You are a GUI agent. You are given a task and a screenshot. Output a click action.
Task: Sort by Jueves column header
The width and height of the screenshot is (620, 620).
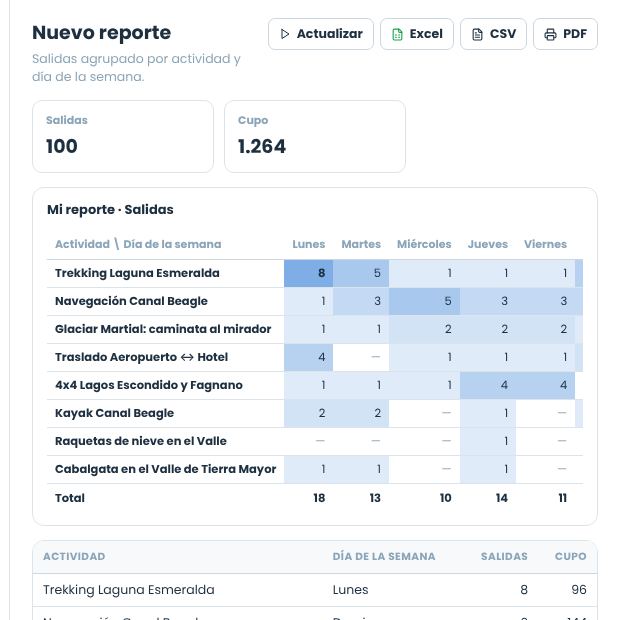point(488,244)
